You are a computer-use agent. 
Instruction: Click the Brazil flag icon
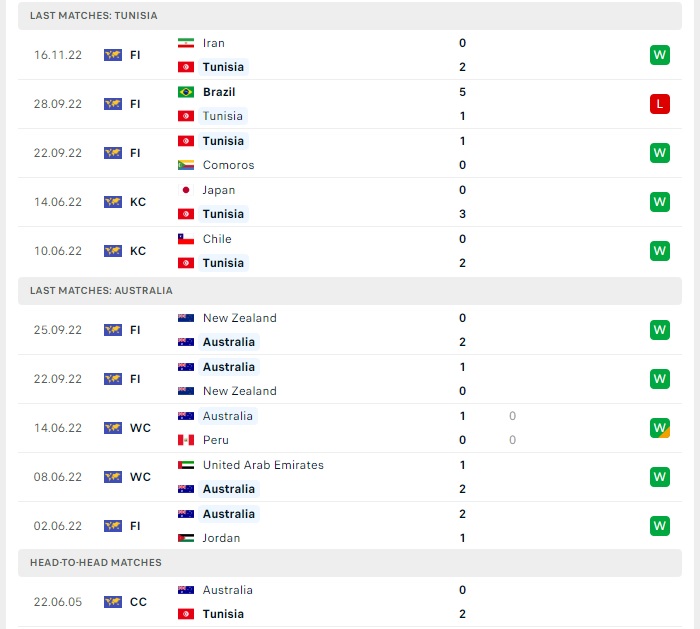click(x=186, y=92)
